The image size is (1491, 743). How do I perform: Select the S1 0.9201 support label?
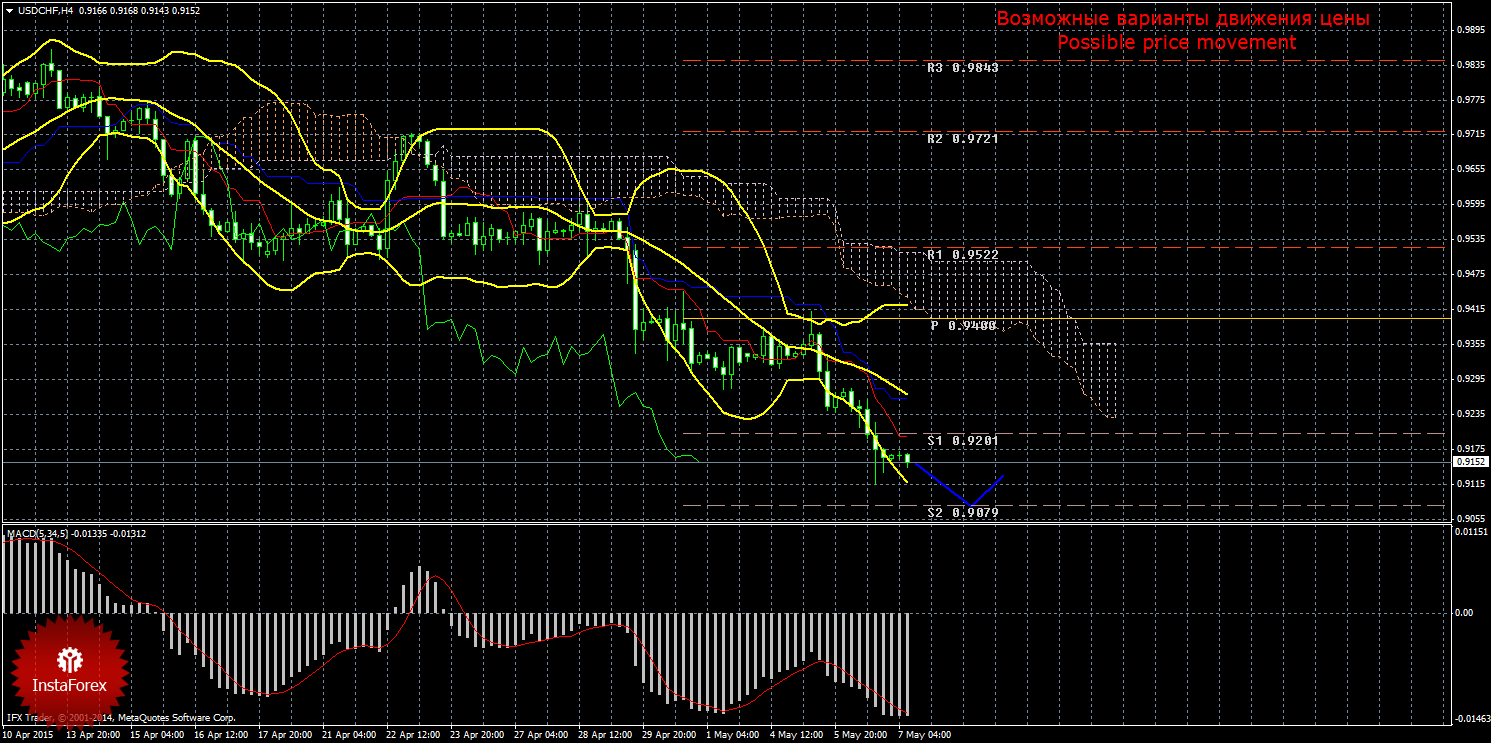click(962, 440)
